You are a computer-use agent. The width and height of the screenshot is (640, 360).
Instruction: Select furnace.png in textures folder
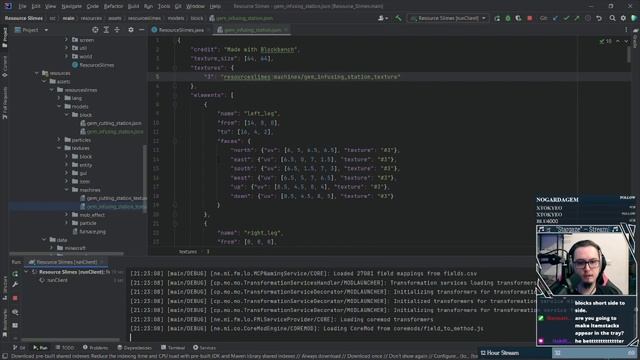(89, 231)
